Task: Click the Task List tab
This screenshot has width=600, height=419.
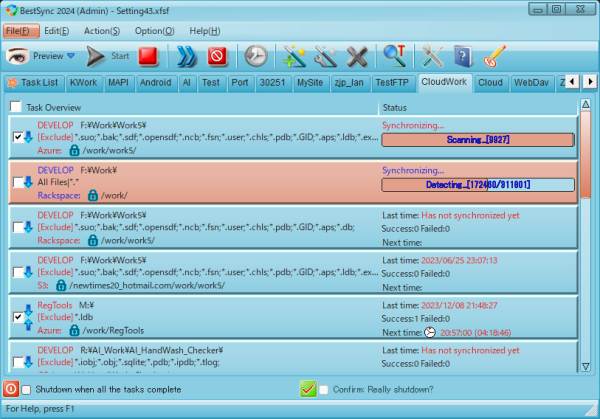Action: (34, 83)
